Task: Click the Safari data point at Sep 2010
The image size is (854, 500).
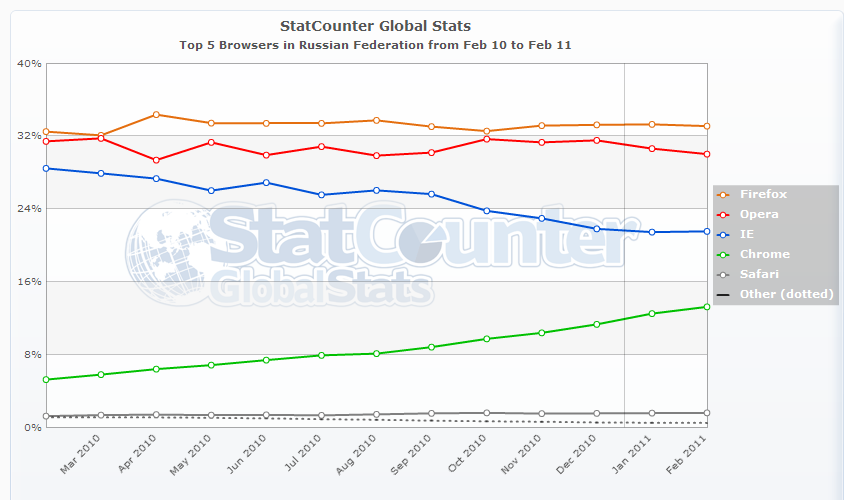Action: 431,413
